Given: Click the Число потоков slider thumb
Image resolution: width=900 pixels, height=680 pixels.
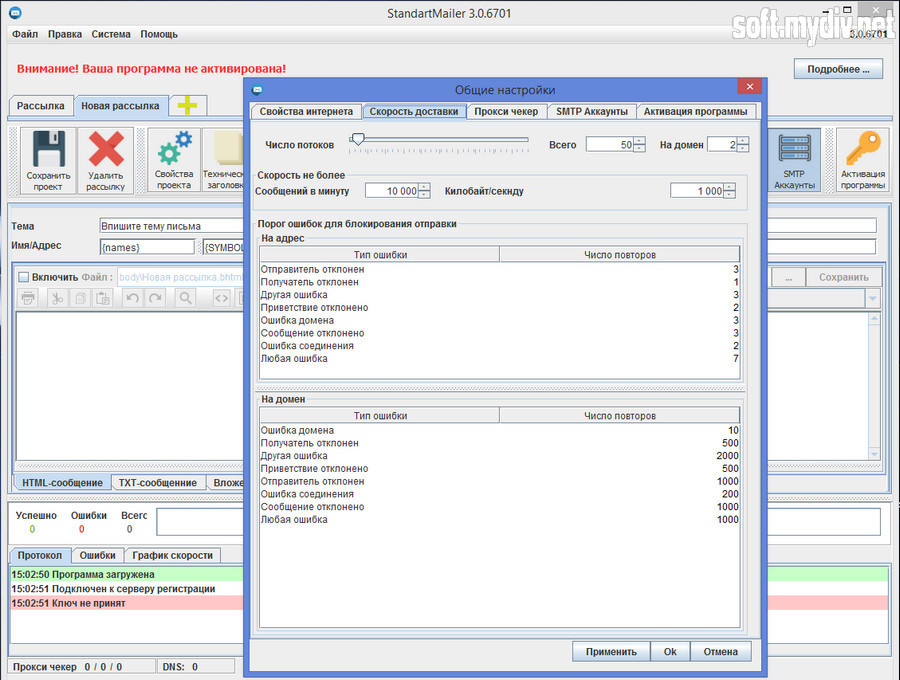Looking at the screenshot, I should 358,139.
